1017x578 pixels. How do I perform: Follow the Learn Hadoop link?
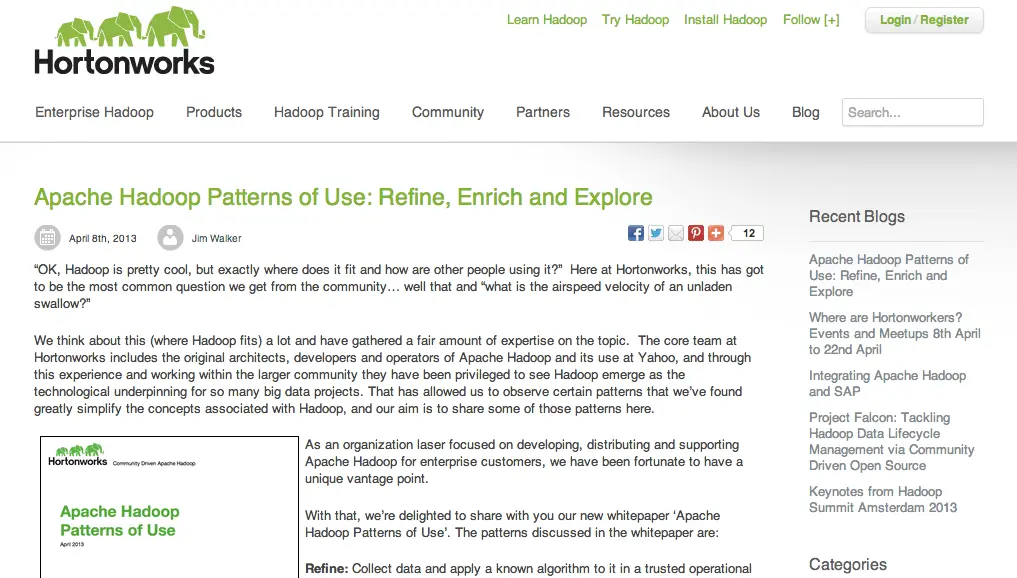click(547, 20)
